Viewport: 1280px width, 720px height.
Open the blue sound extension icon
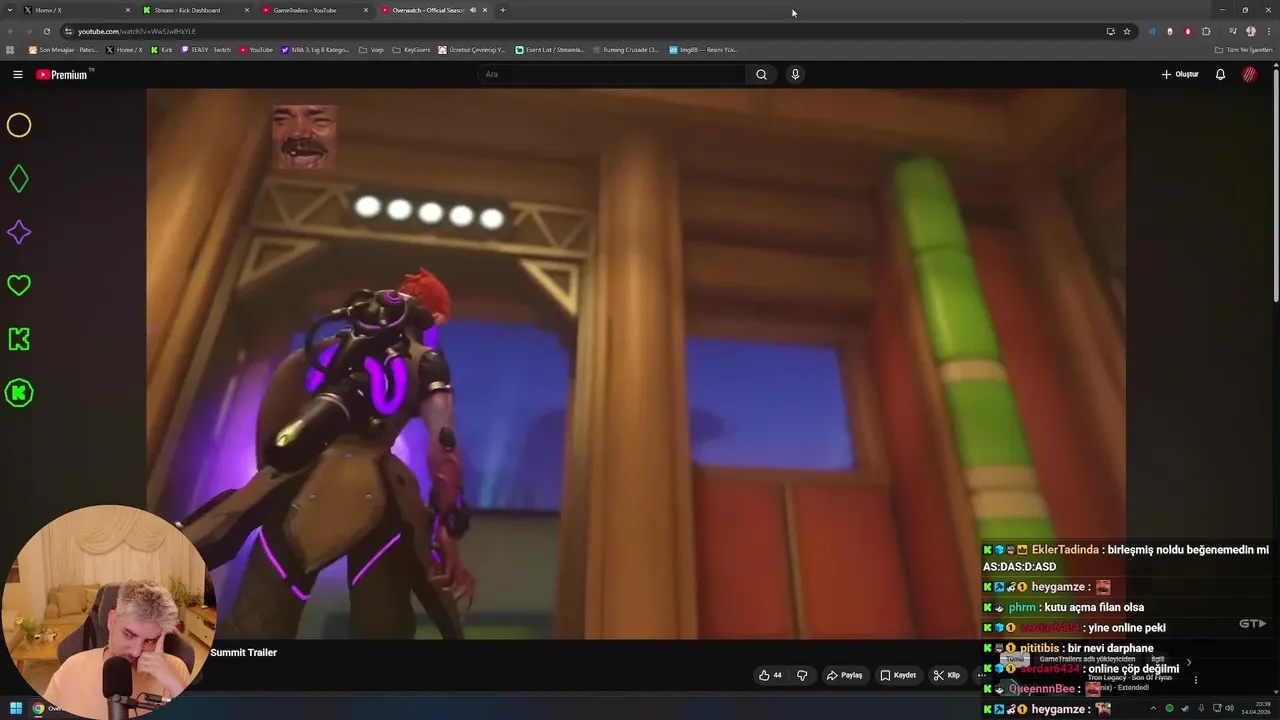(x=1151, y=31)
